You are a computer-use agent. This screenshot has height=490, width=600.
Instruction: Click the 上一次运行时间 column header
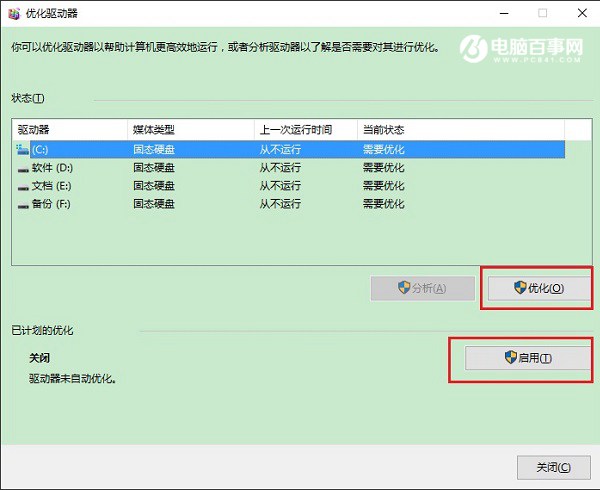(306, 130)
